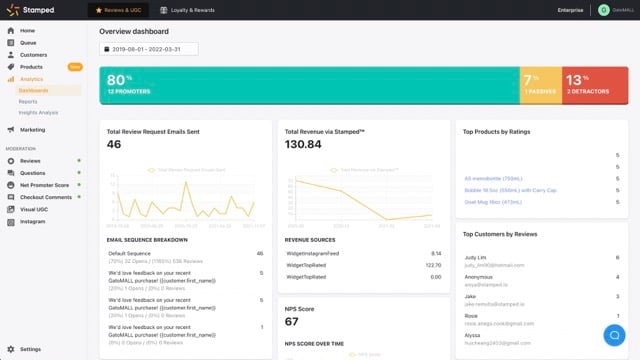Open the date range picker field
640x360 pixels.
coord(149,49)
